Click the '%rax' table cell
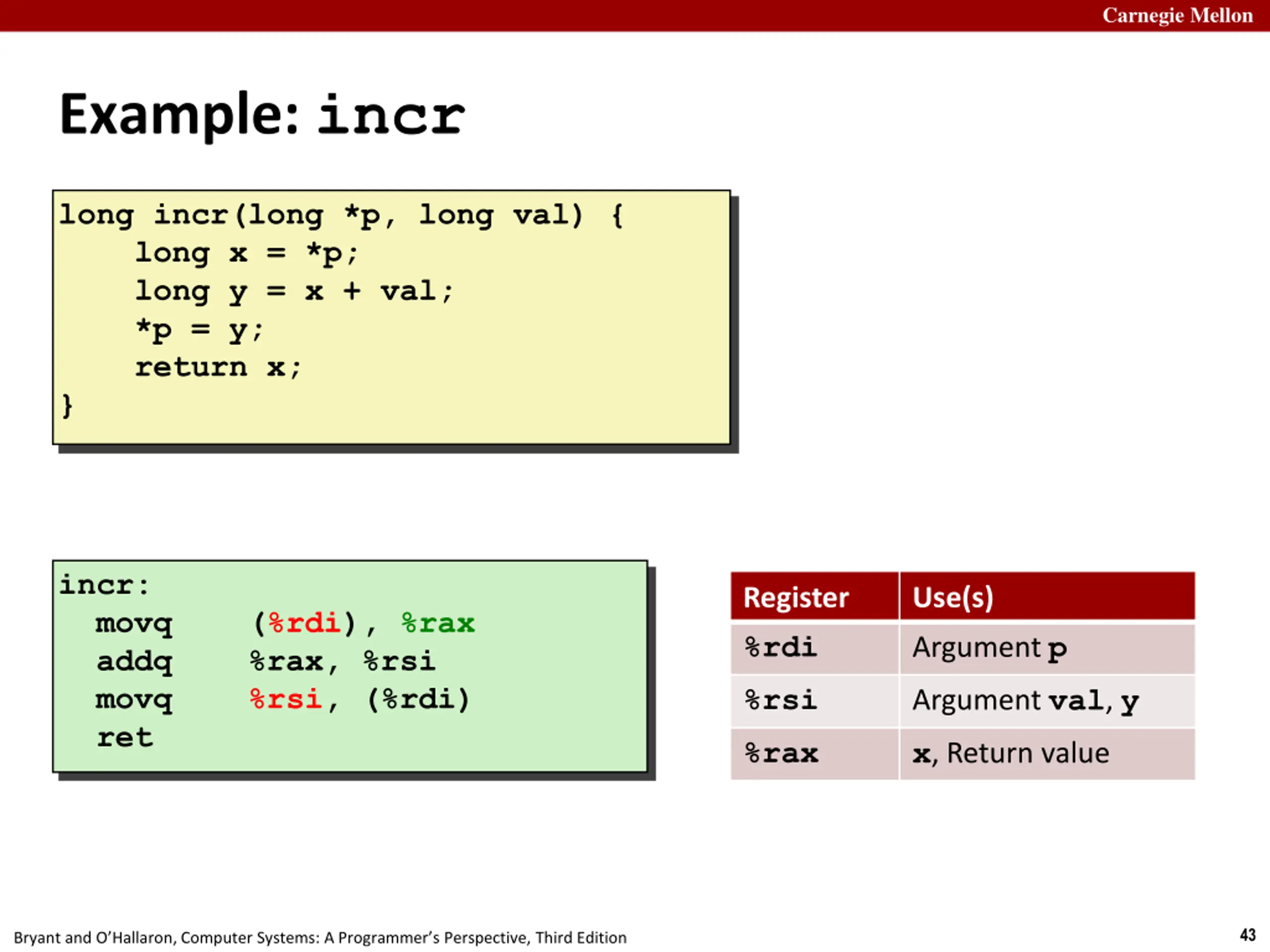The image size is (1270, 952). tap(814, 754)
